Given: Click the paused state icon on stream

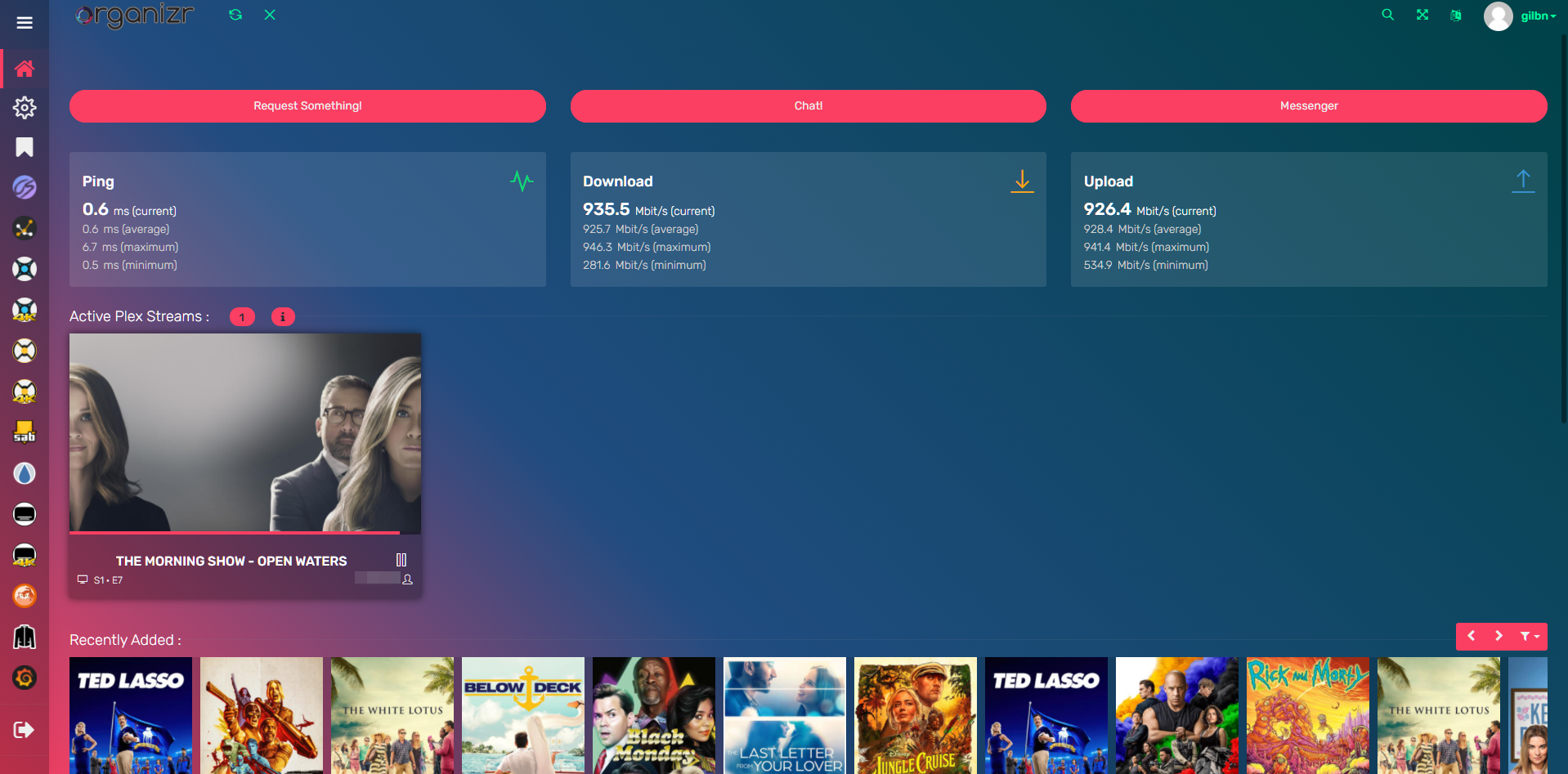Looking at the screenshot, I should 401,560.
